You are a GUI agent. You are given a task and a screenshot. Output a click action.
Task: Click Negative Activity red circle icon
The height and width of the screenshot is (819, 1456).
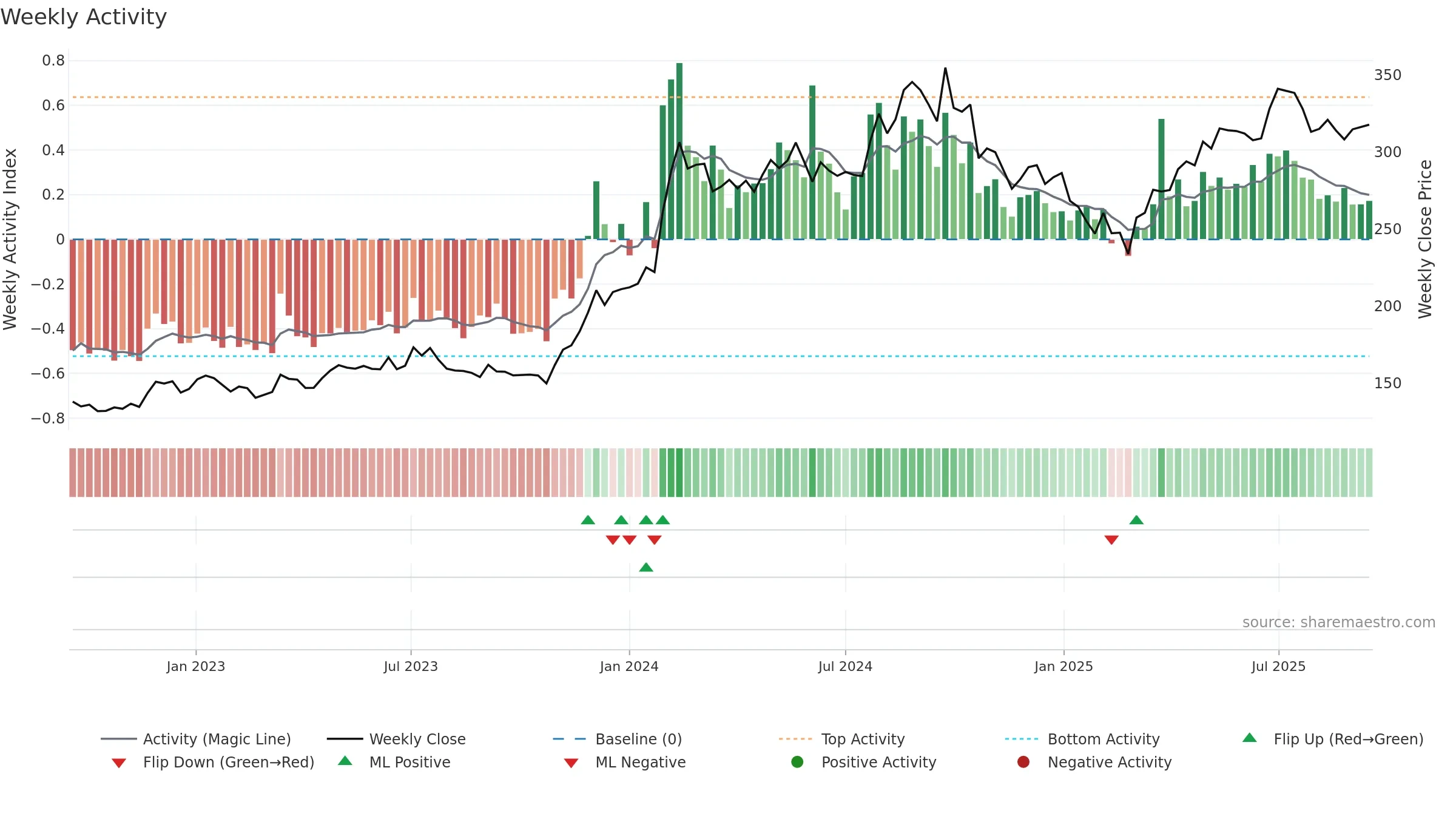pos(1023,762)
